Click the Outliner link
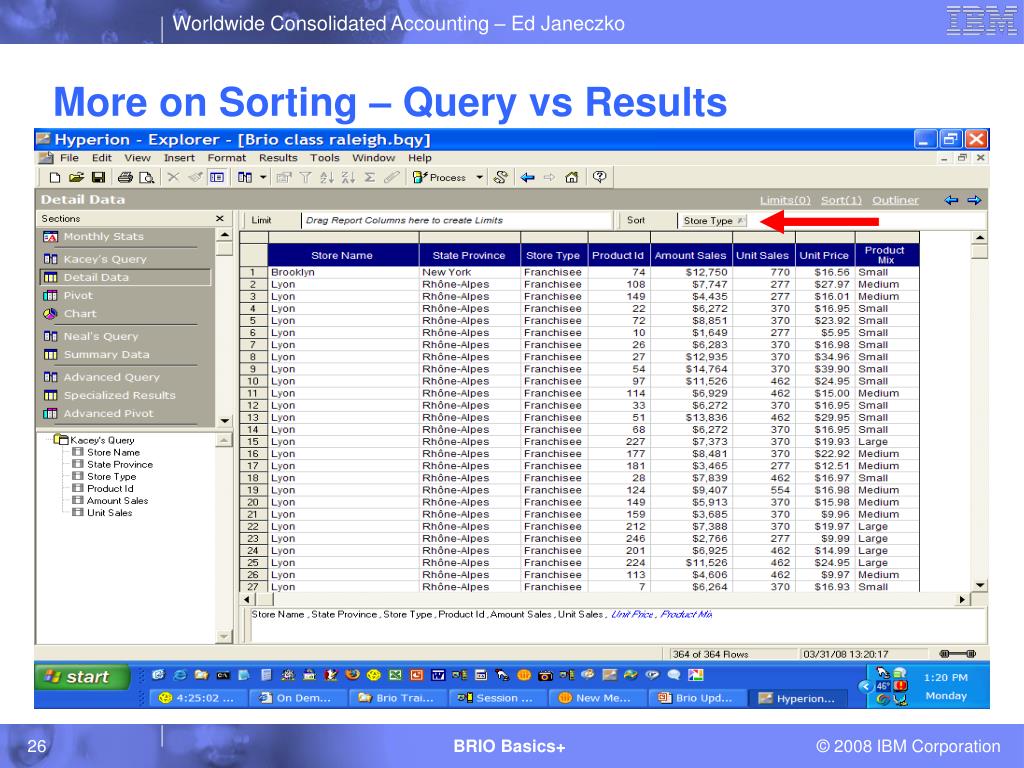1024x768 pixels. 895,200
